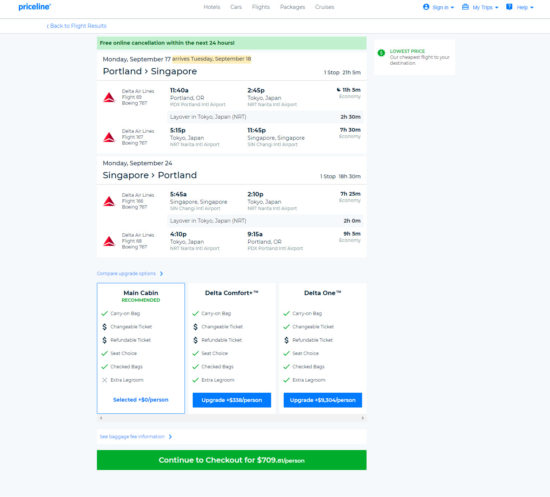Click 'Singapore › Portland' heading
The image size is (550, 497).
click(x=150, y=175)
